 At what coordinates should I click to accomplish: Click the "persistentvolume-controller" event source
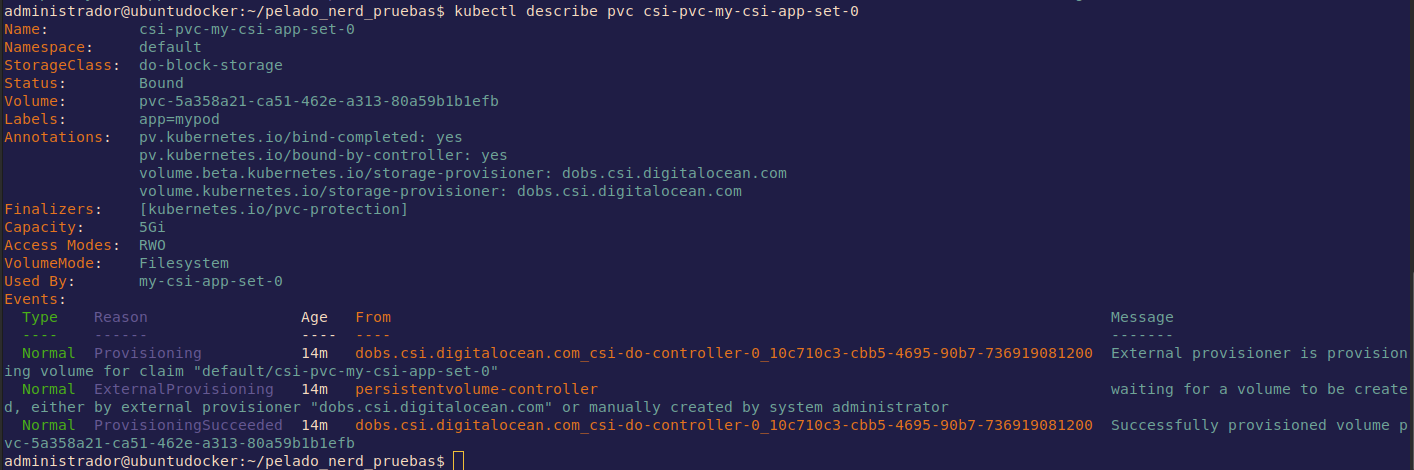click(x=476, y=389)
